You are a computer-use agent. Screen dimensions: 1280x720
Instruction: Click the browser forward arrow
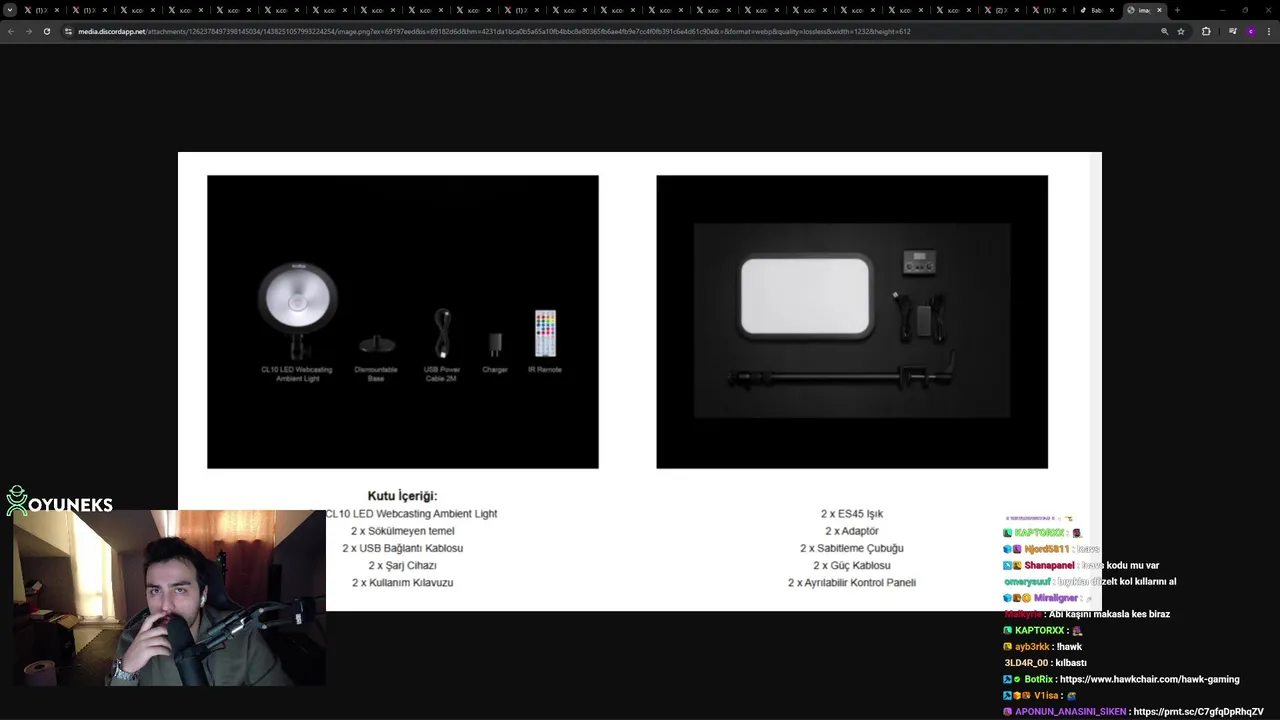[x=29, y=31]
